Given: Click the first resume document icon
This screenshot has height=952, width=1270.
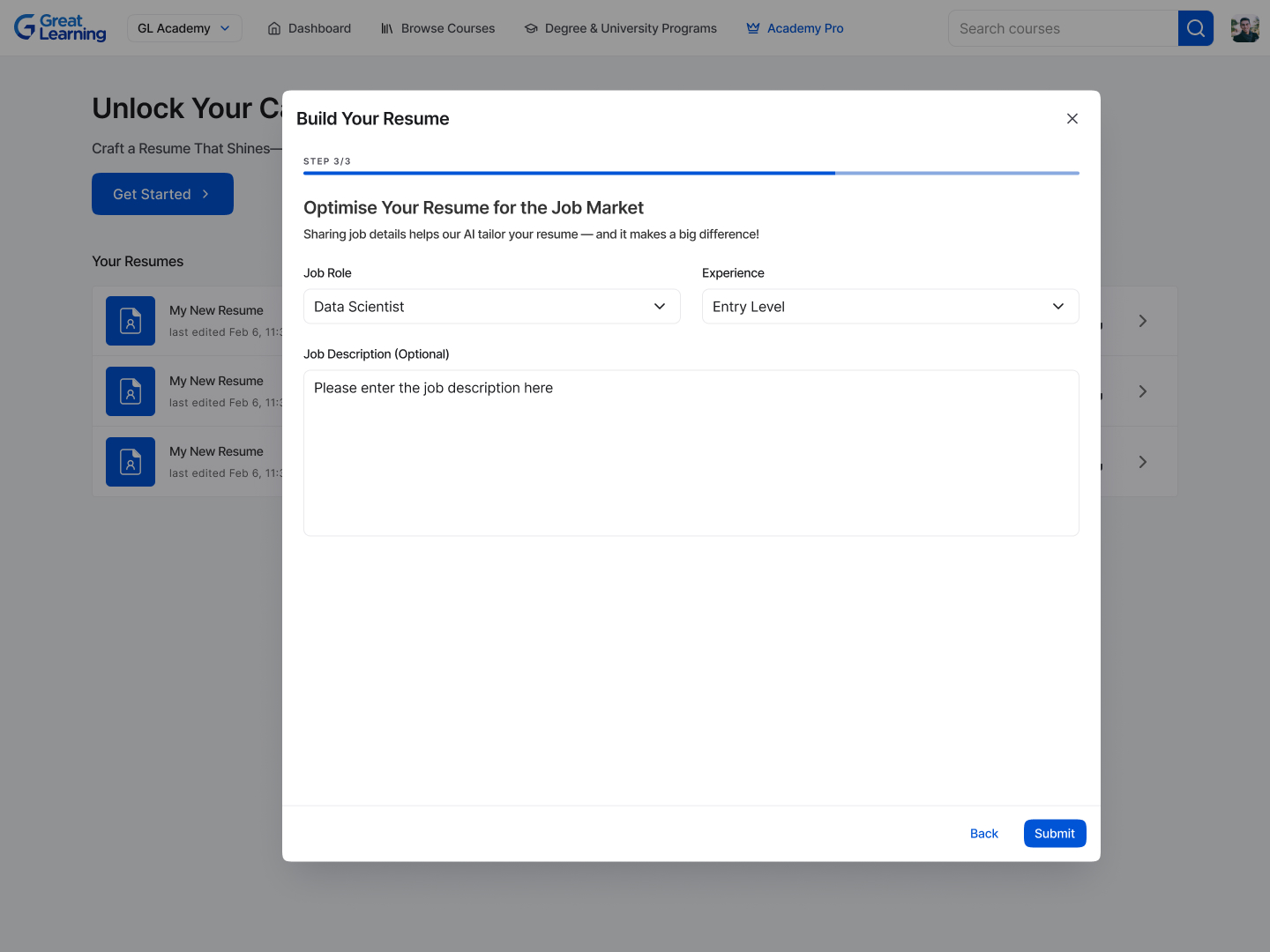Looking at the screenshot, I should 131,321.
